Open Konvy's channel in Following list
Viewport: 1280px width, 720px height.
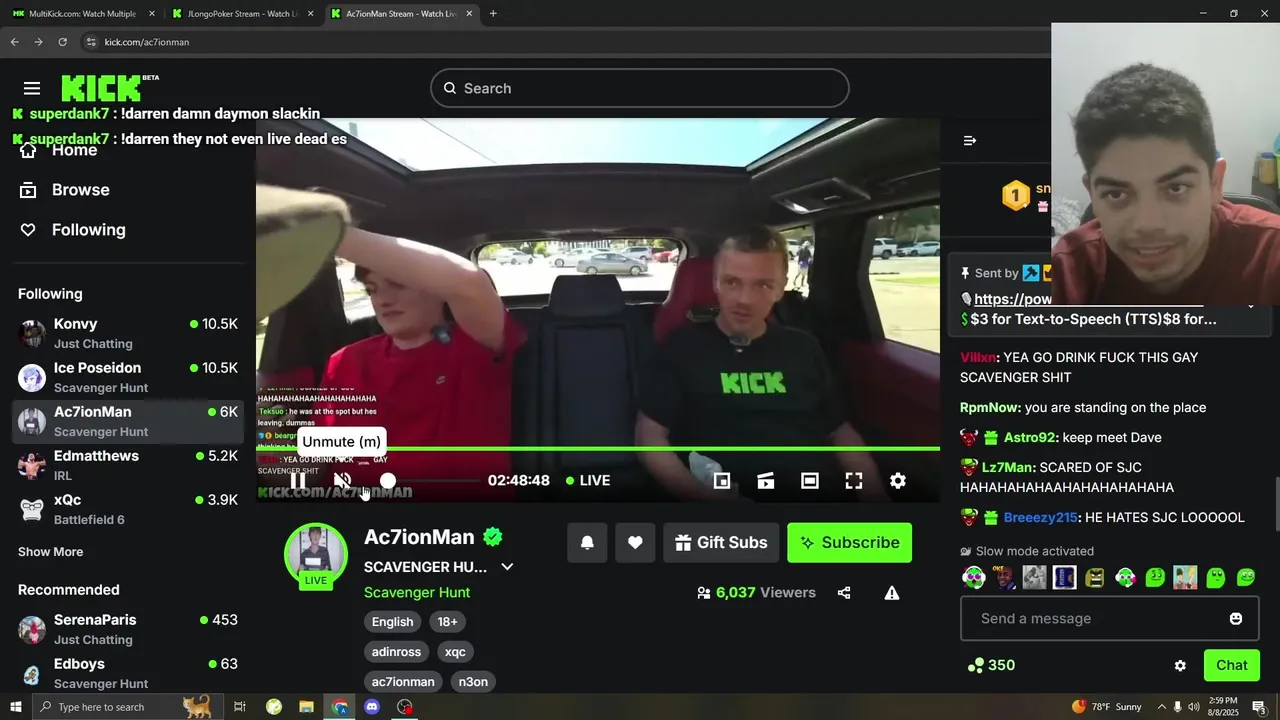click(x=128, y=333)
